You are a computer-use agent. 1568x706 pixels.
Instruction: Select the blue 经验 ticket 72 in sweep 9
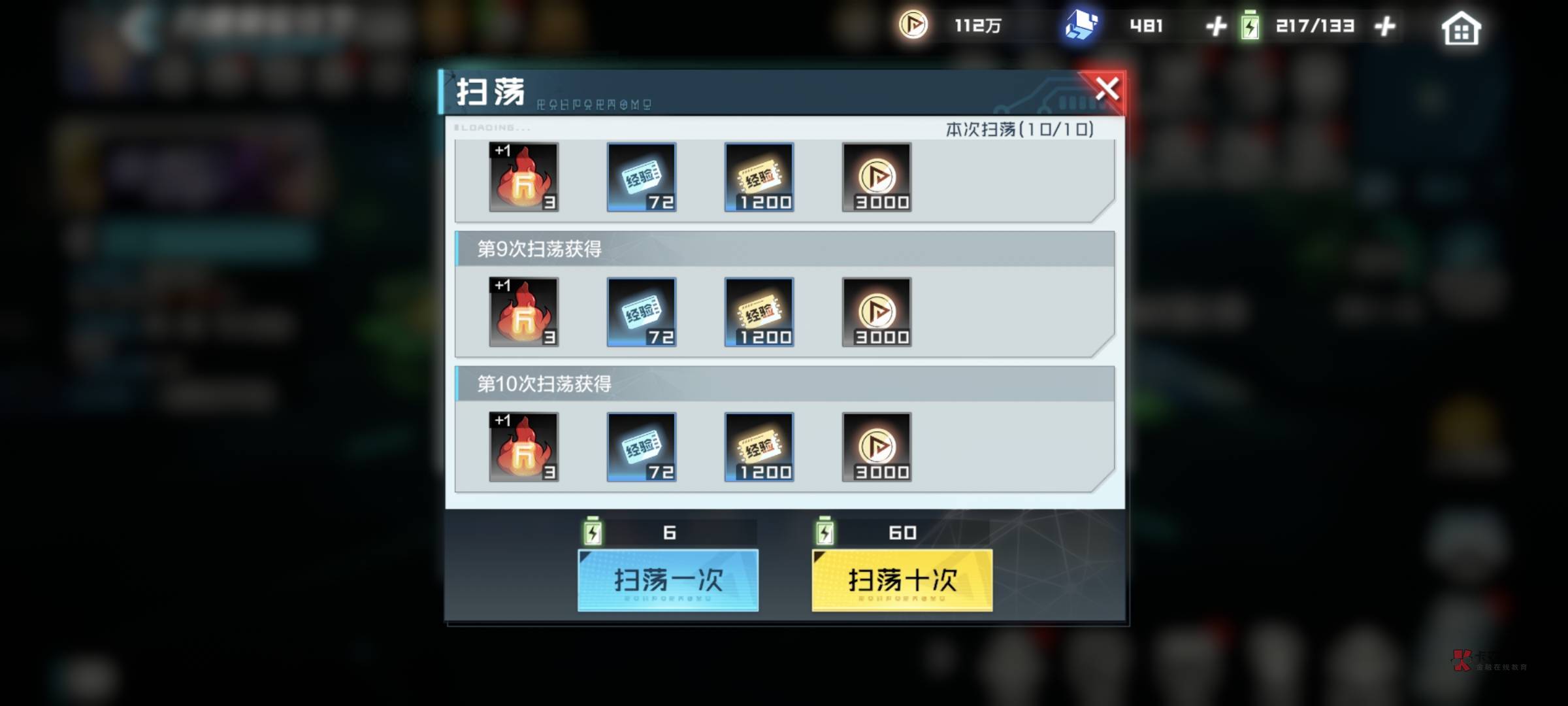(x=641, y=312)
